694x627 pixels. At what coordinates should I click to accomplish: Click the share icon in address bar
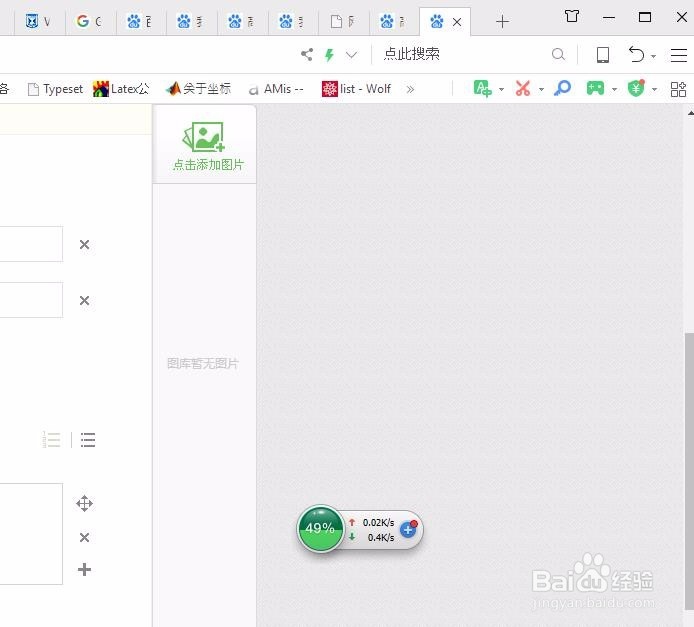(307, 54)
